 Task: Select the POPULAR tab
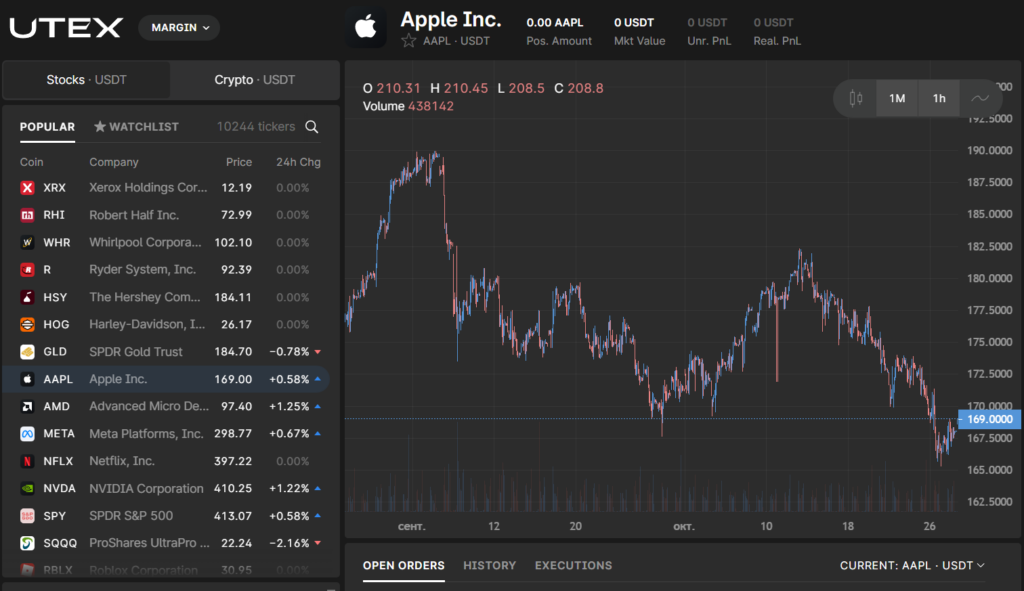click(47, 127)
